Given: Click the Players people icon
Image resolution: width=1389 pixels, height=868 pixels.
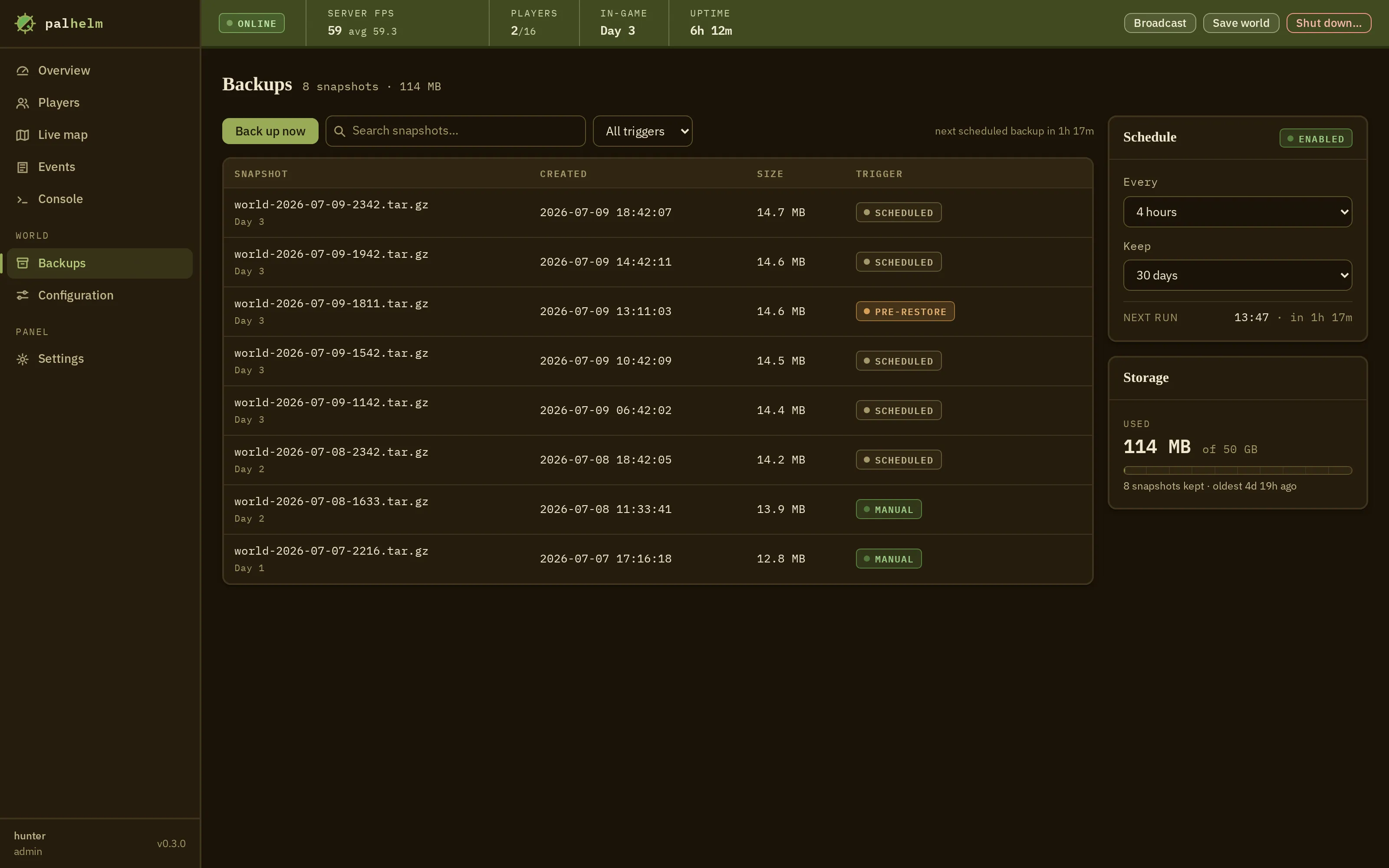Looking at the screenshot, I should pos(23,103).
